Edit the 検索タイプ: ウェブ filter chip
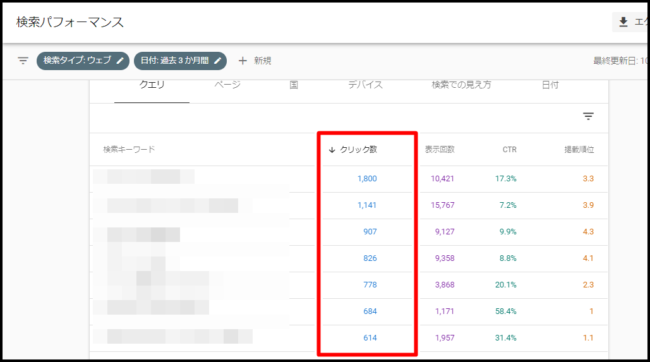The image size is (650, 362). tap(83, 61)
